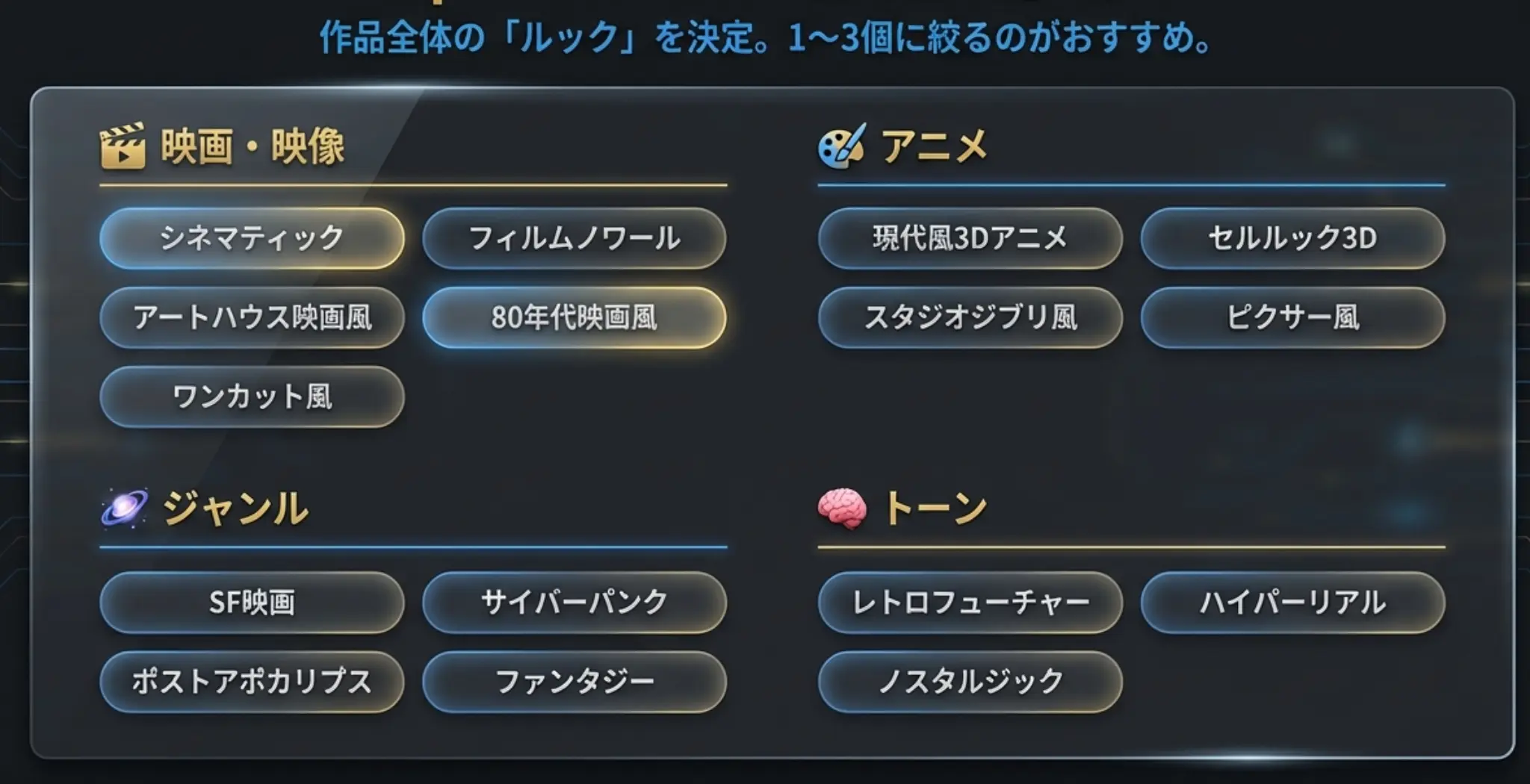The image size is (1530, 784).
Task: Select the セルルック3D chip
Action: [1292, 238]
